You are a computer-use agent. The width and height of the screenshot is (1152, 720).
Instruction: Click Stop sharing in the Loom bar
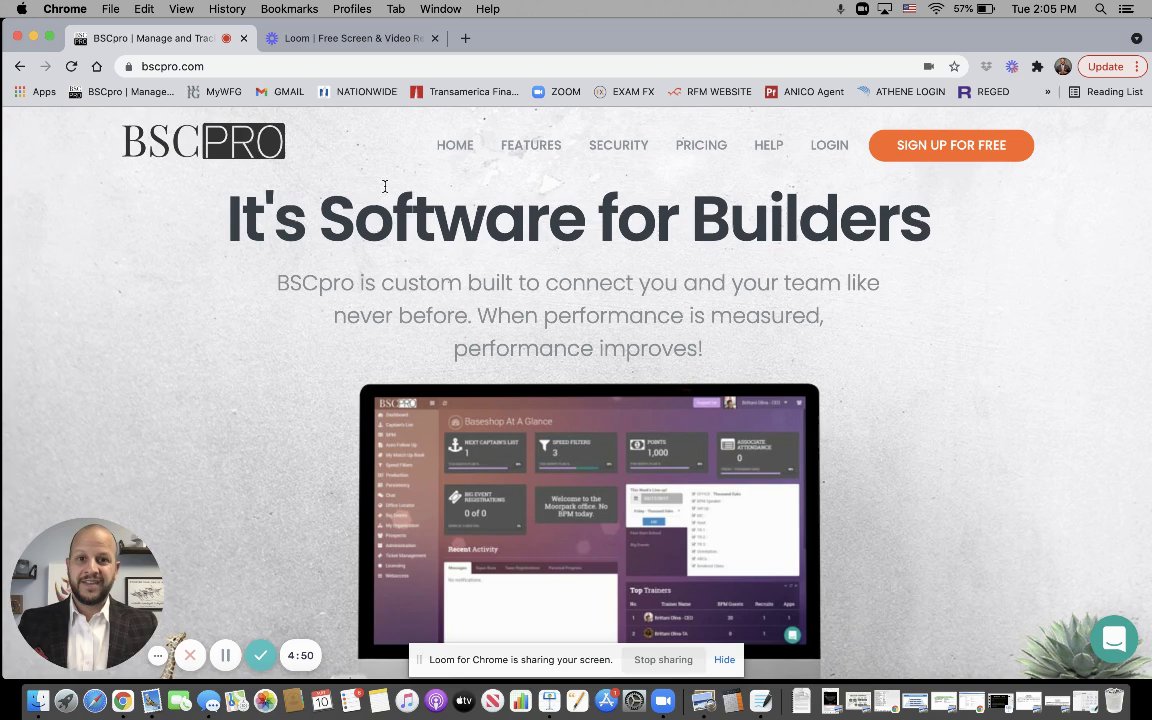(x=663, y=660)
